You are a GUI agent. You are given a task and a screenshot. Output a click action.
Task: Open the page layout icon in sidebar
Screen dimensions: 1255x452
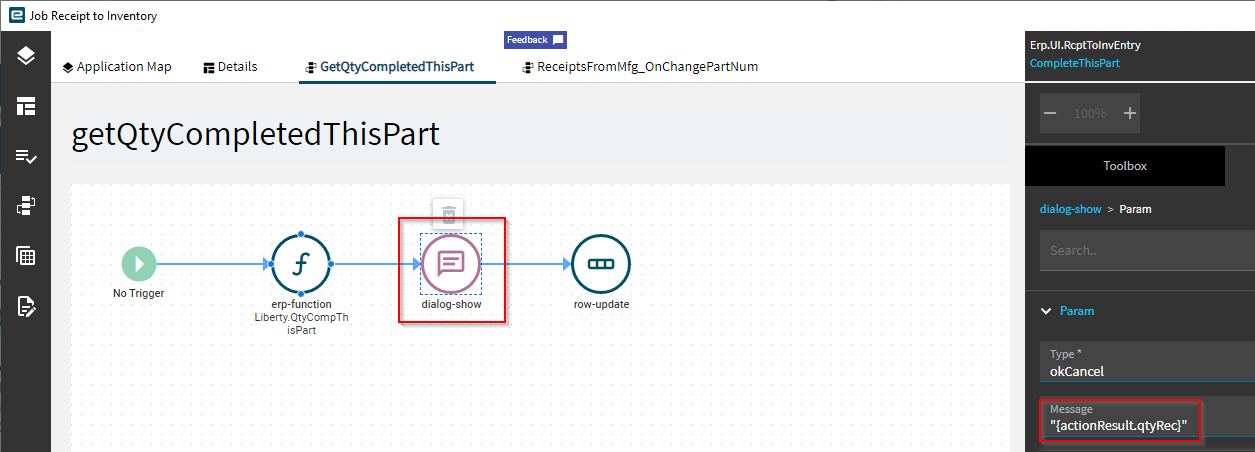pos(26,105)
